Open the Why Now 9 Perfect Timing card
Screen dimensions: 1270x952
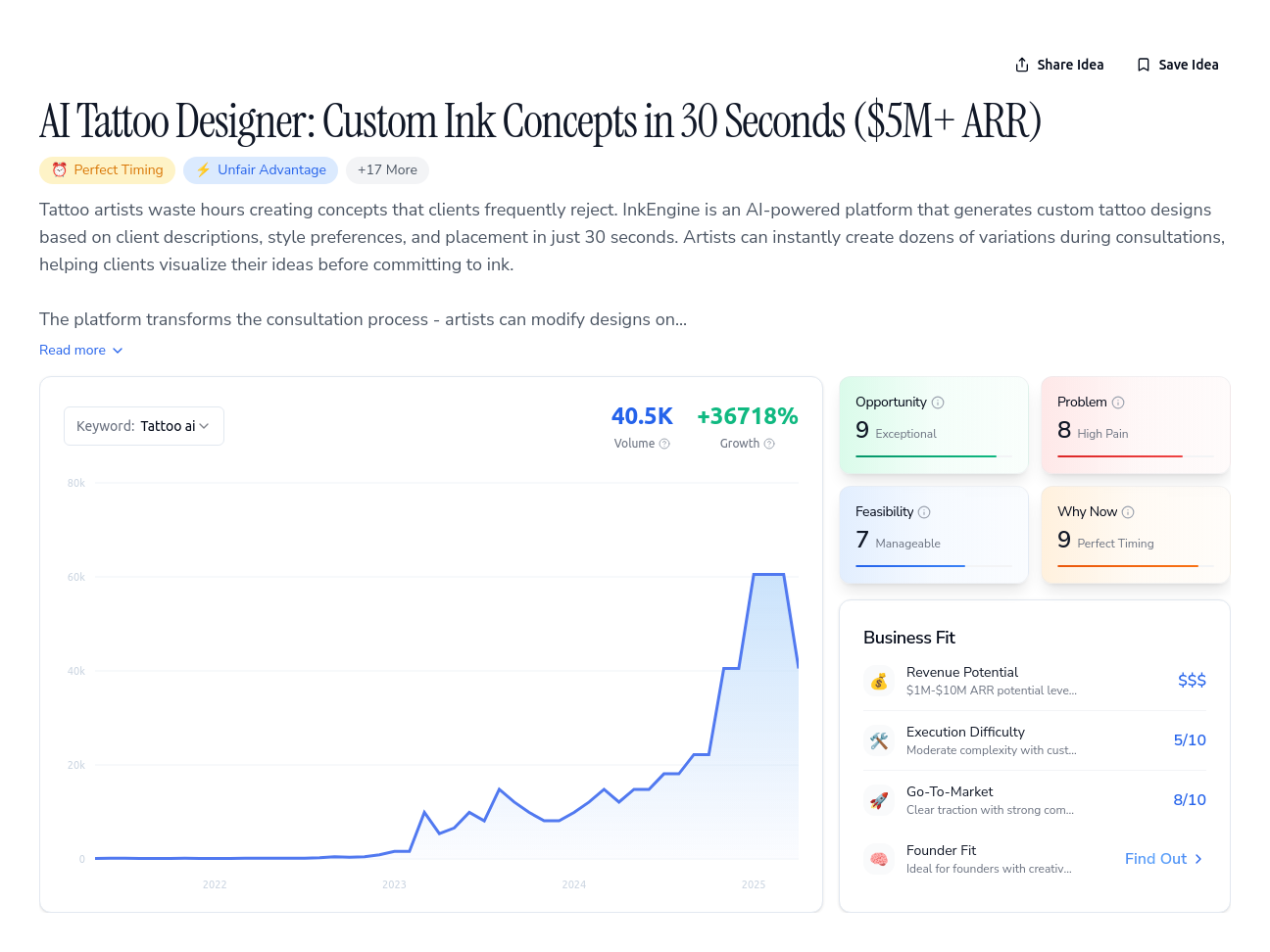[x=1136, y=535]
